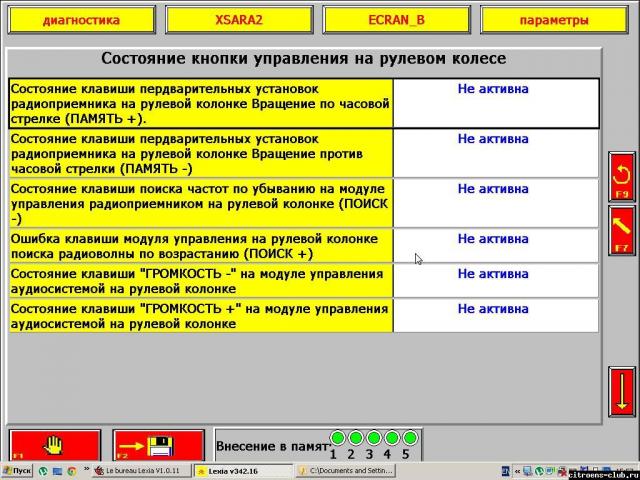Click Не активна value for ПАМЯТЬ -
640x480 pixels.
tap(493, 139)
